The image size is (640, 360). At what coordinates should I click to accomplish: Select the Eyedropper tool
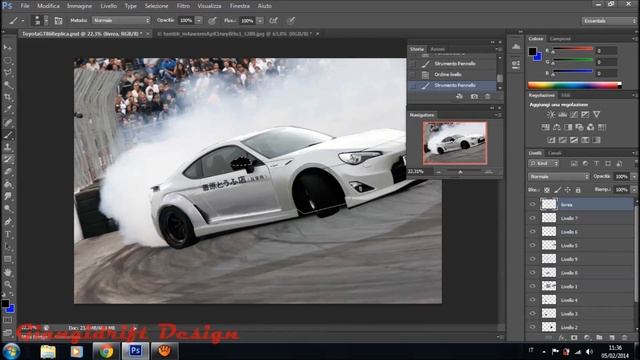[x=8, y=109]
